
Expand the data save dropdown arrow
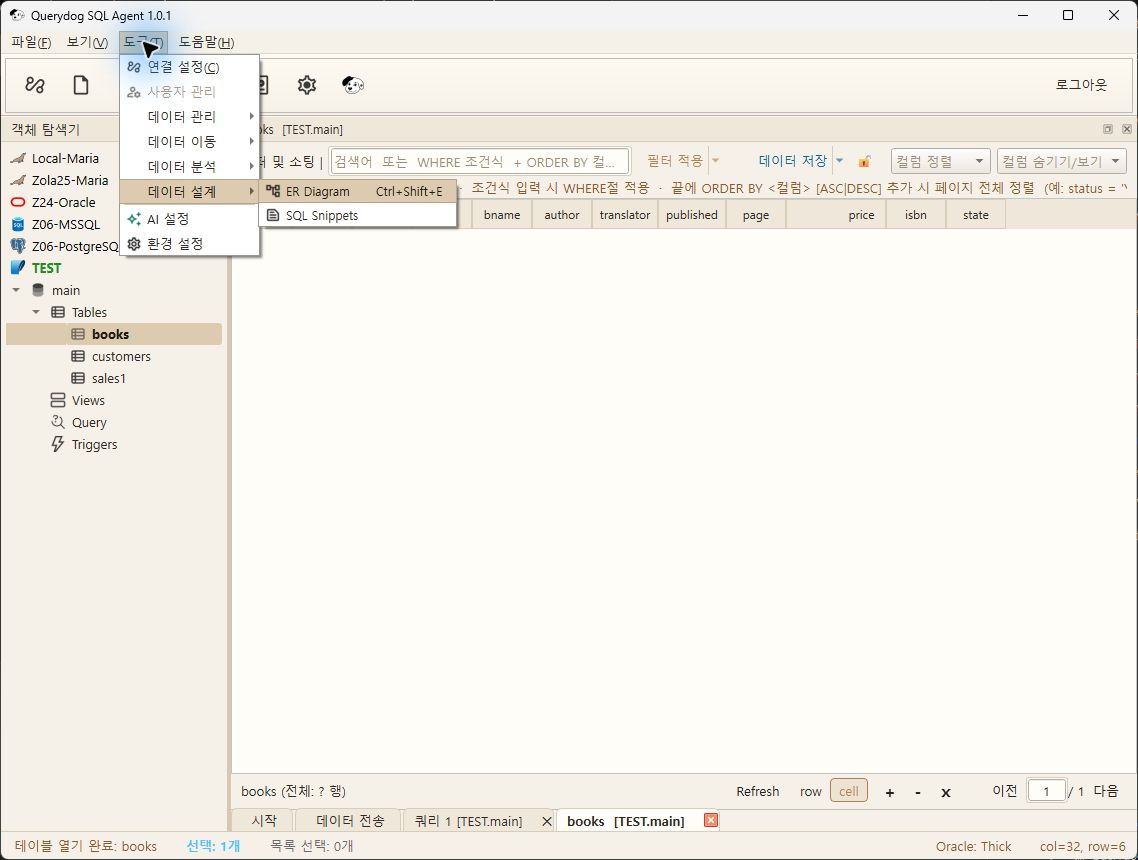coord(840,160)
